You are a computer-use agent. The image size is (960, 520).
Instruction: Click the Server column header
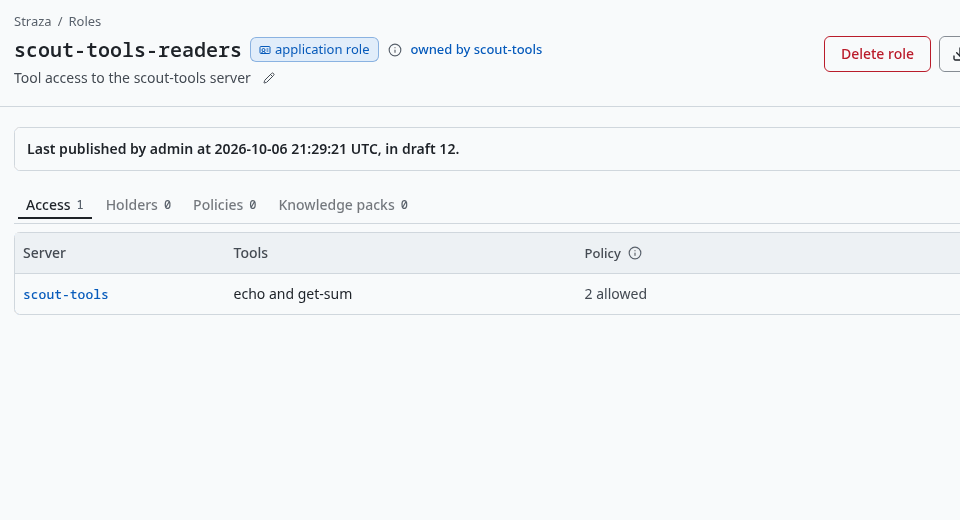pyautogui.click(x=44, y=253)
